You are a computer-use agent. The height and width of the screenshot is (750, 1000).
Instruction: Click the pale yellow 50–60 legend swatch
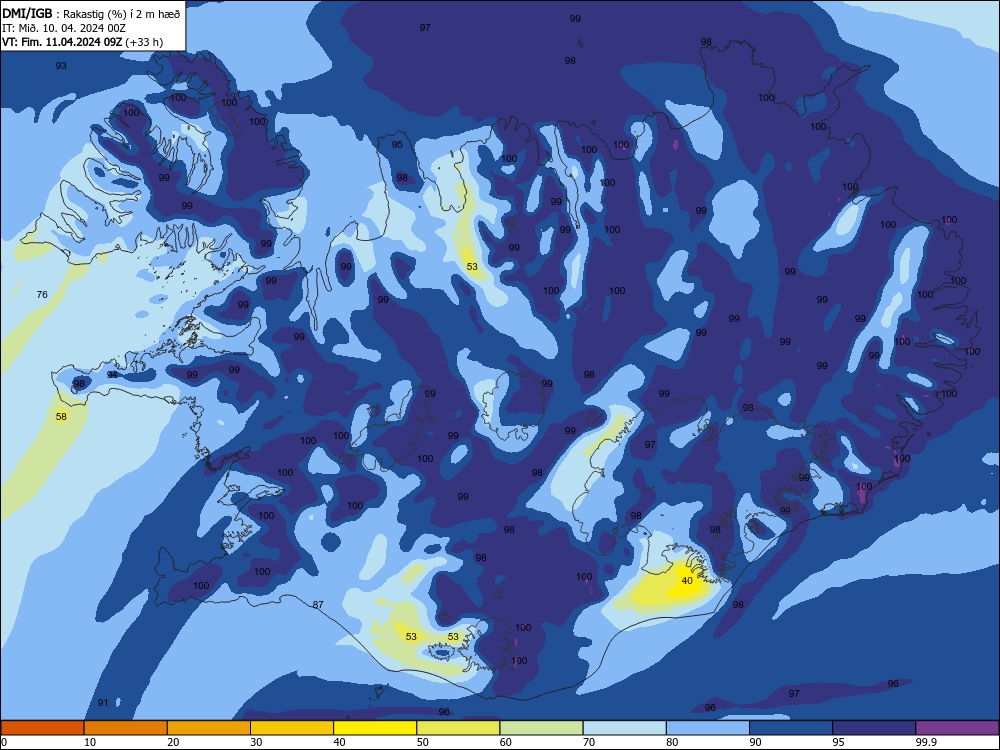click(458, 728)
